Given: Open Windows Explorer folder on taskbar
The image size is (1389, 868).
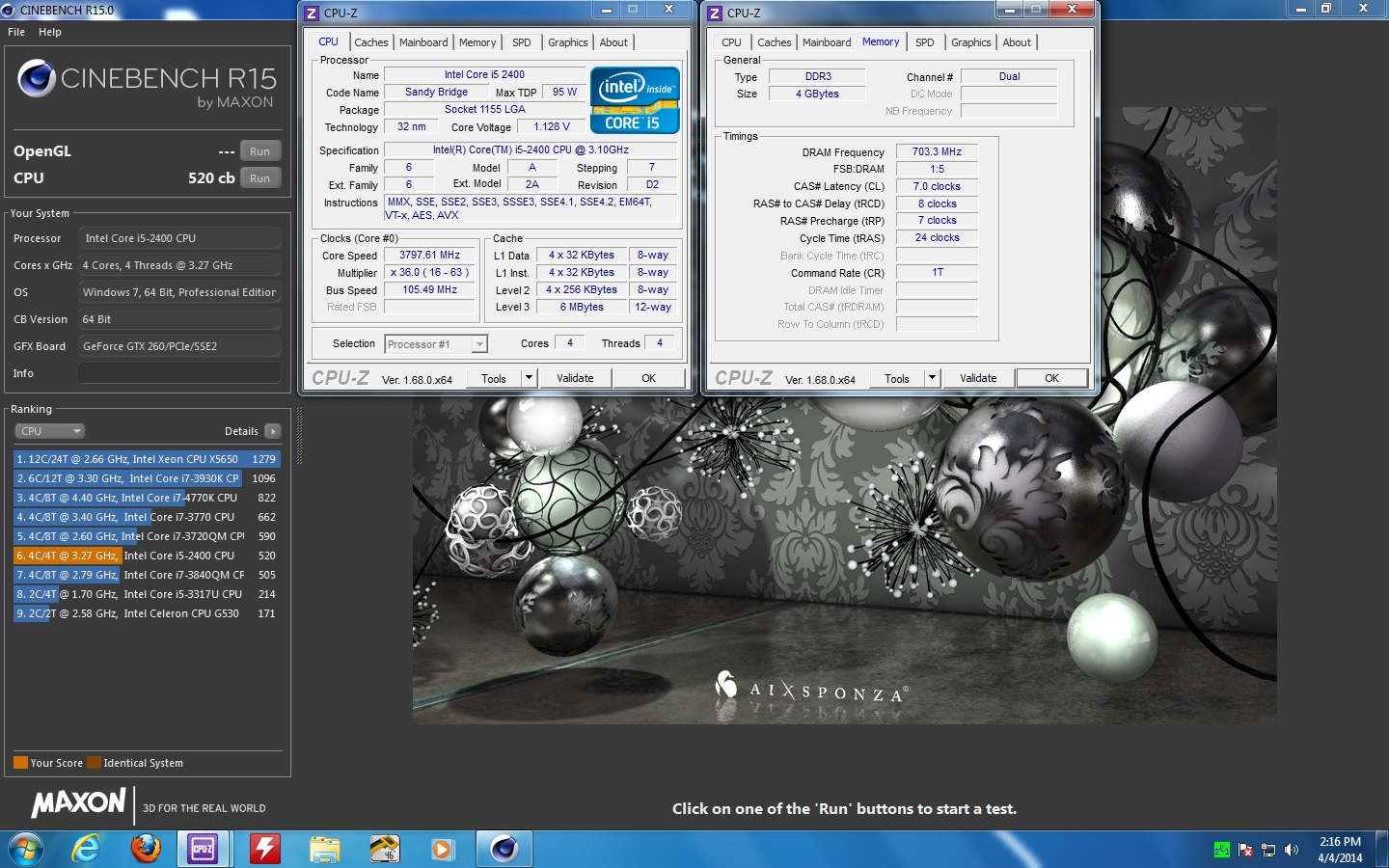Looking at the screenshot, I should (x=325, y=849).
